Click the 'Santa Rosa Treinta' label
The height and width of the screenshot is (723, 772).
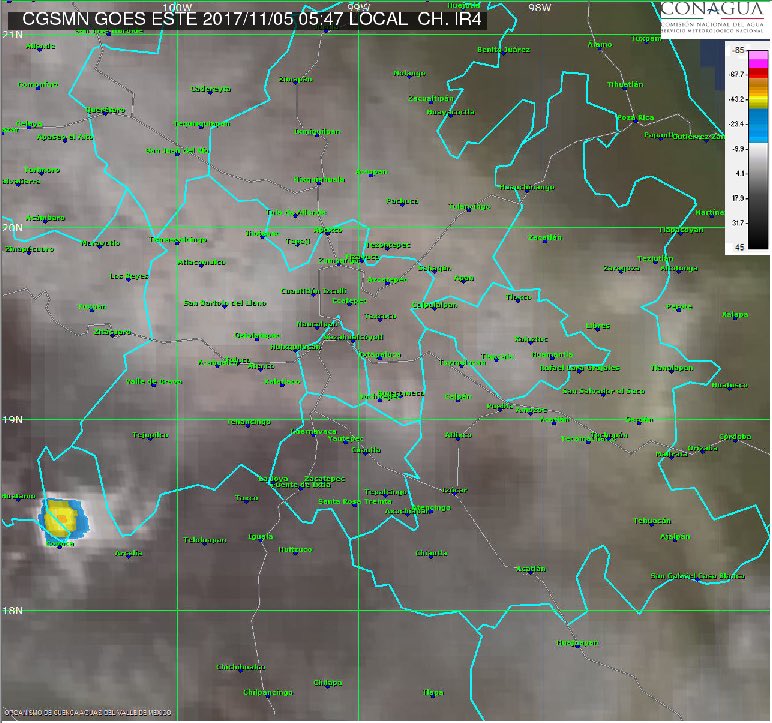coord(354,502)
